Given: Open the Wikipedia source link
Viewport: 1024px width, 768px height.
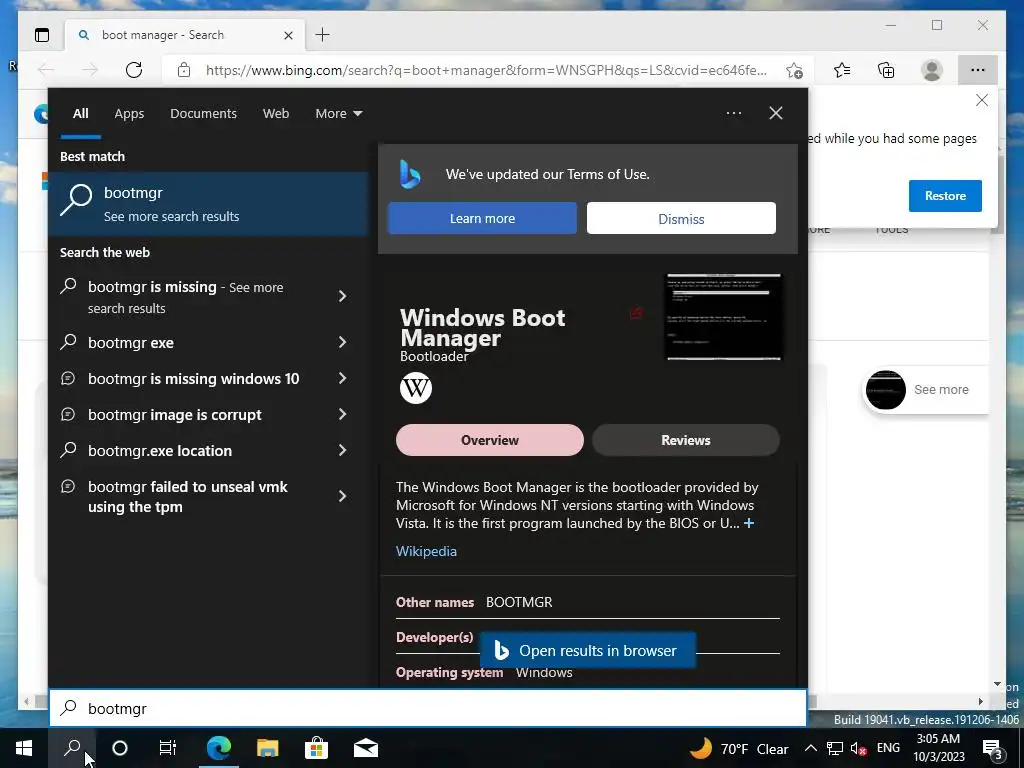Looking at the screenshot, I should pos(426,551).
